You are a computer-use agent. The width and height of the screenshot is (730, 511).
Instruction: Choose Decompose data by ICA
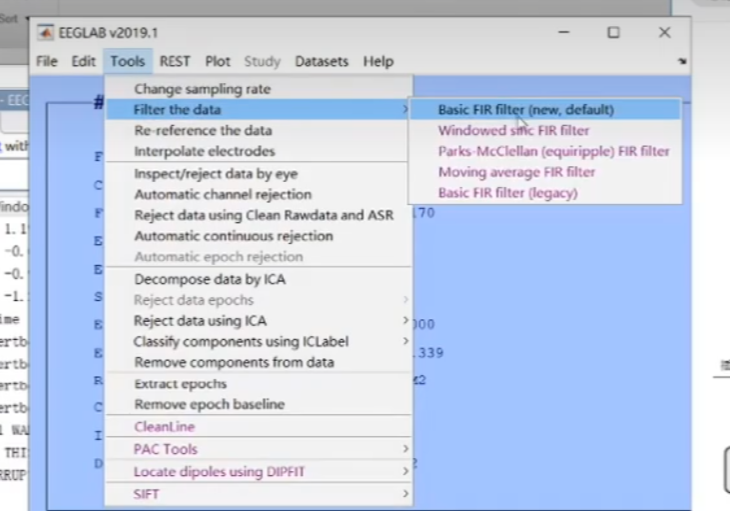click(209, 279)
